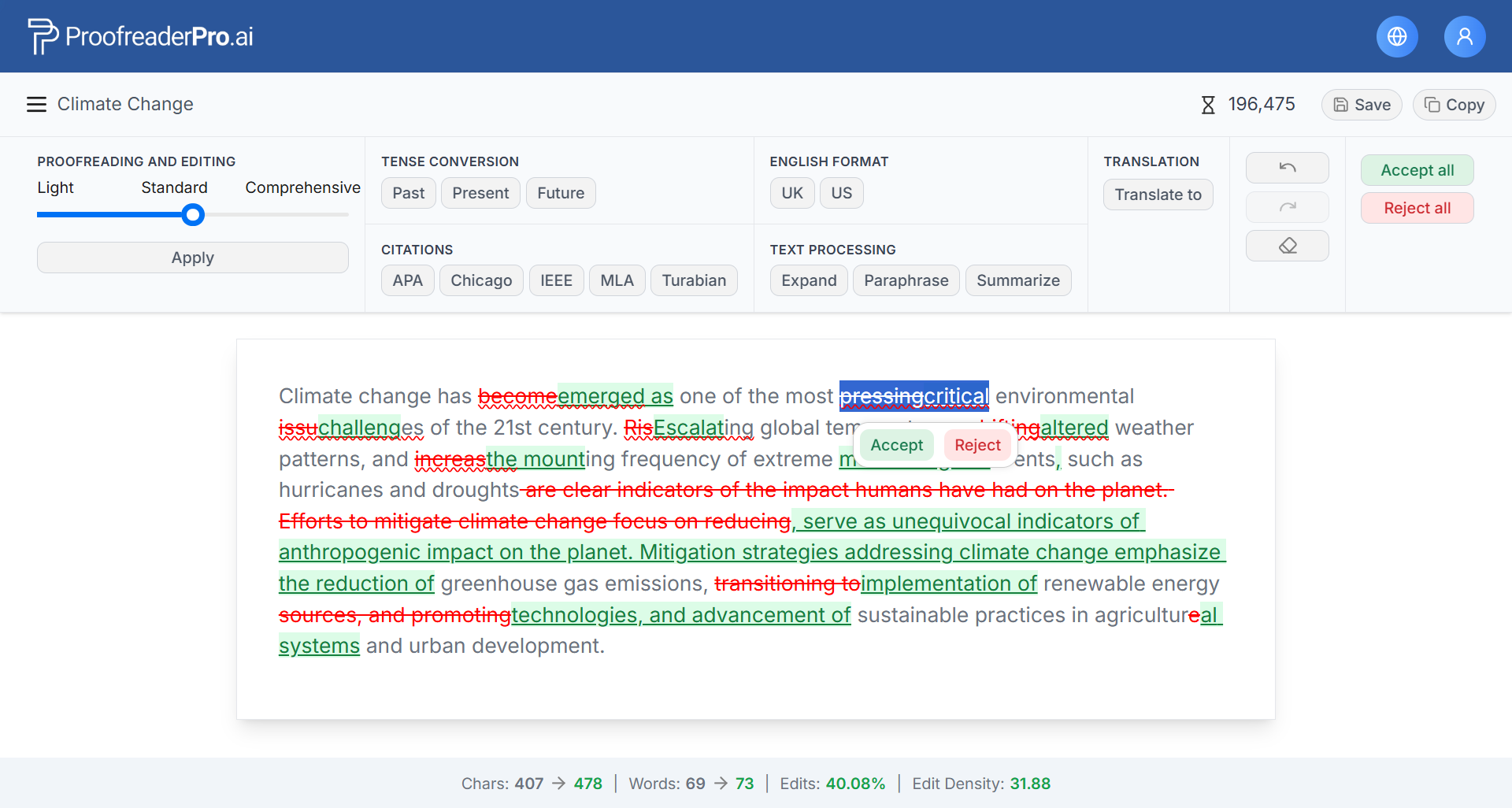The width and height of the screenshot is (1512, 808).
Task: Click the hourglass credits icon
Action: tap(1207, 105)
